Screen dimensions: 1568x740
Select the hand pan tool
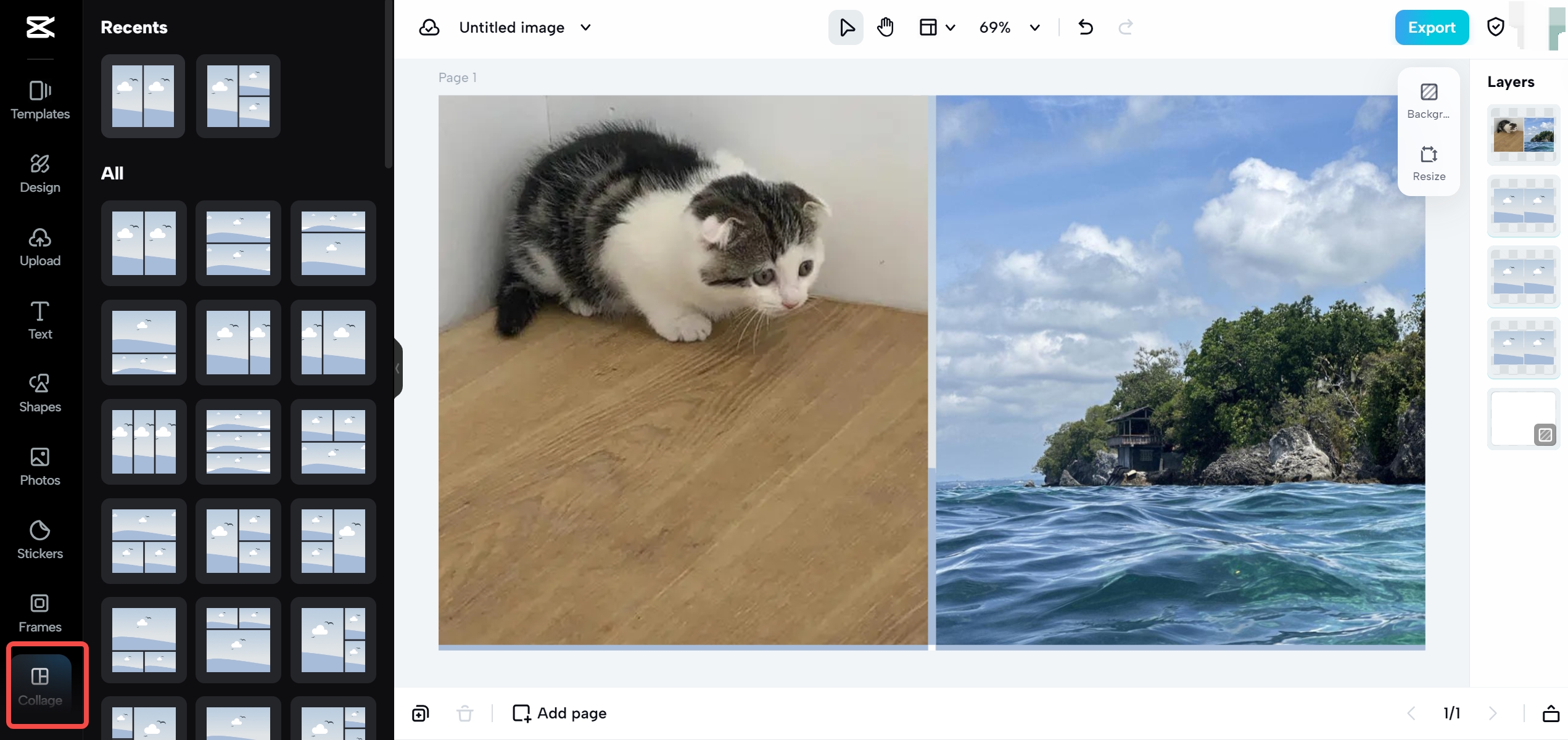(885, 27)
